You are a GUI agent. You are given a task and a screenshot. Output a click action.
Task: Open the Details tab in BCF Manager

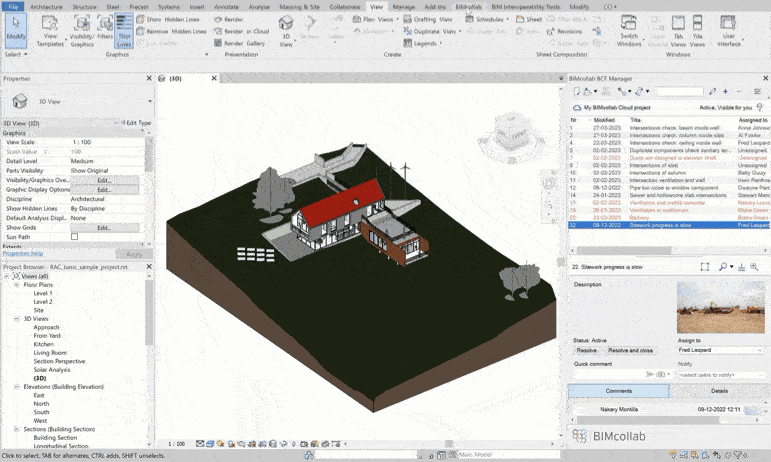719,391
